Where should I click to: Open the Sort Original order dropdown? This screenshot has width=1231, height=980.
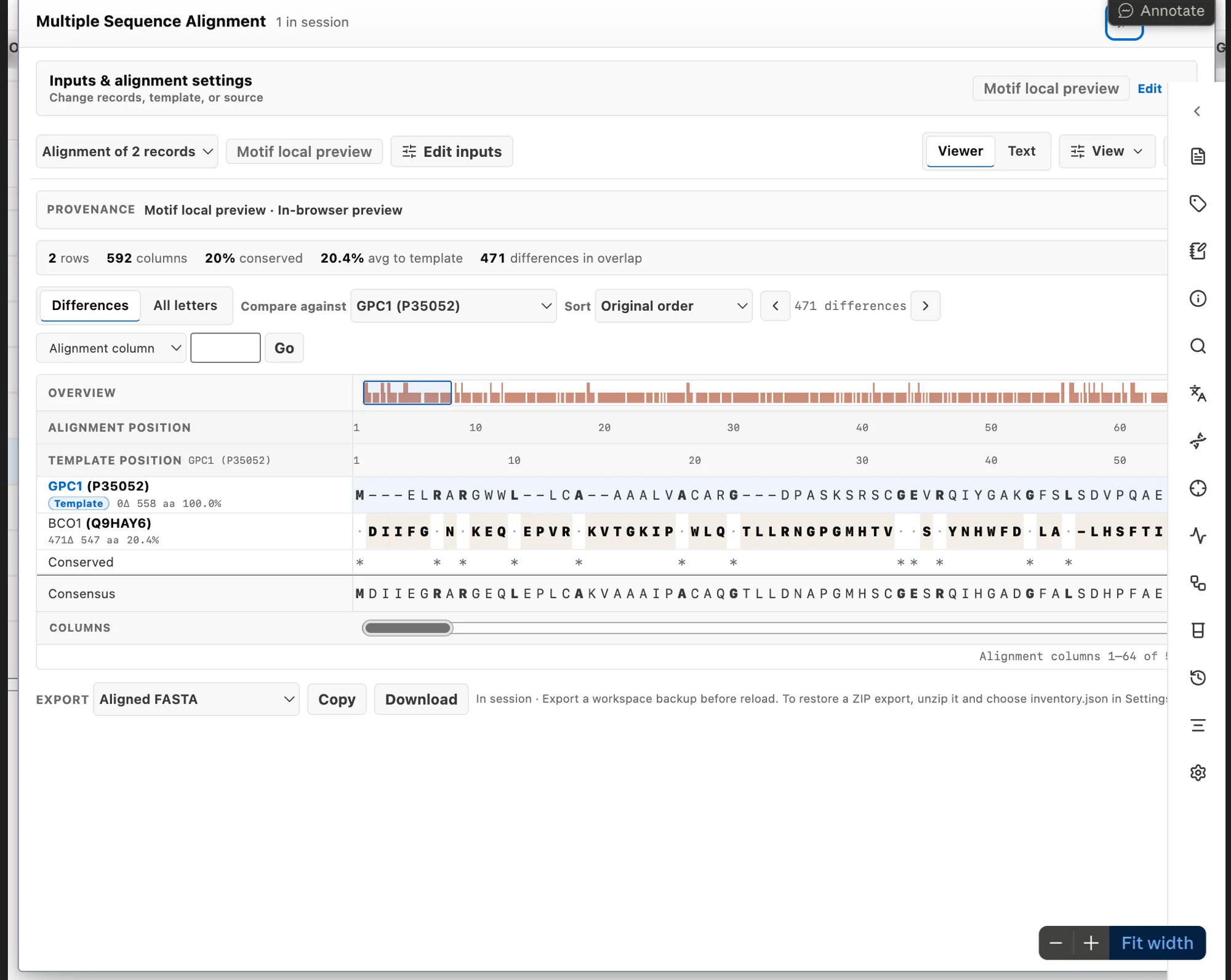673,306
